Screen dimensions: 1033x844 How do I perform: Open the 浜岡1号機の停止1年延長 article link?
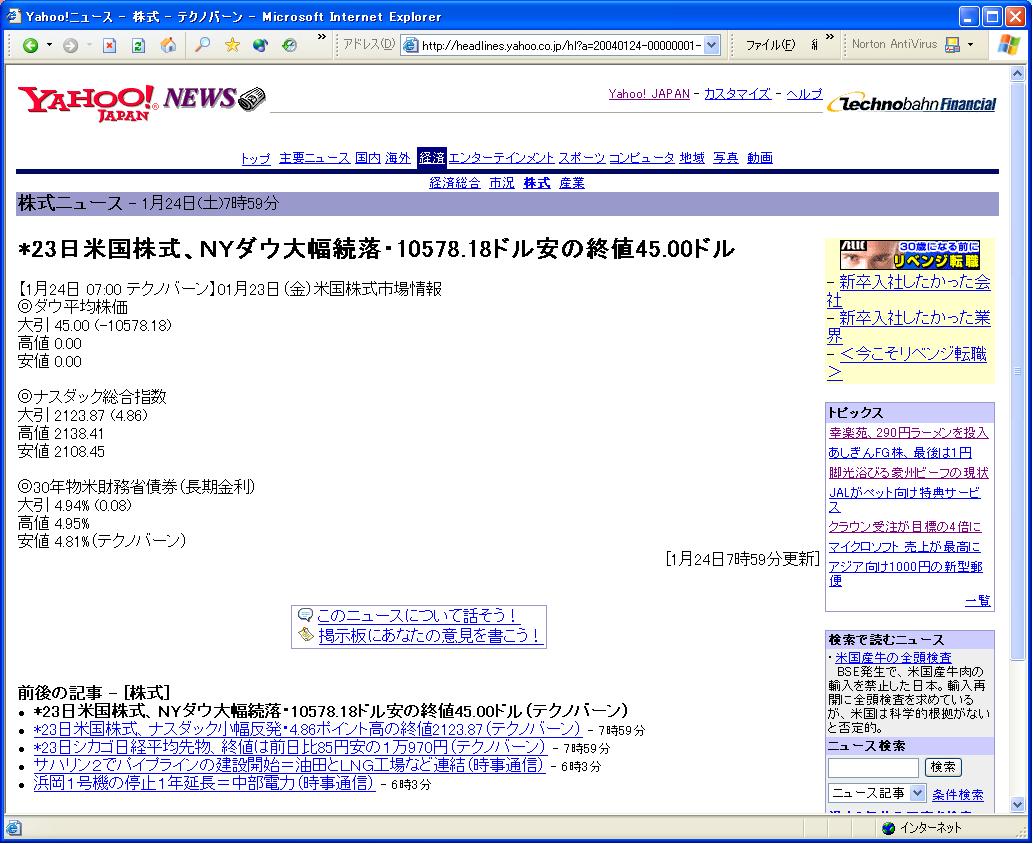point(203,783)
